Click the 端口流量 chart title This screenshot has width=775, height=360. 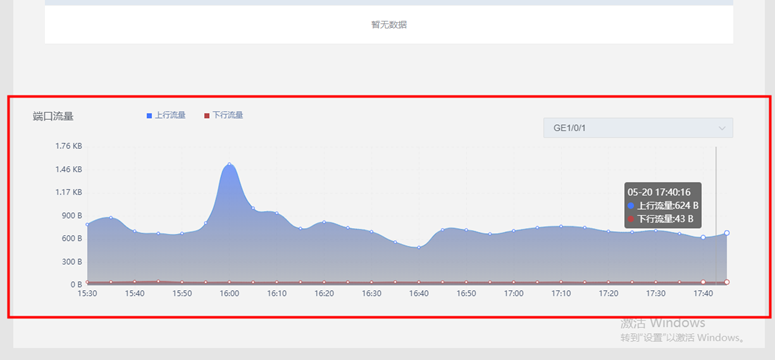click(x=53, y=117)
